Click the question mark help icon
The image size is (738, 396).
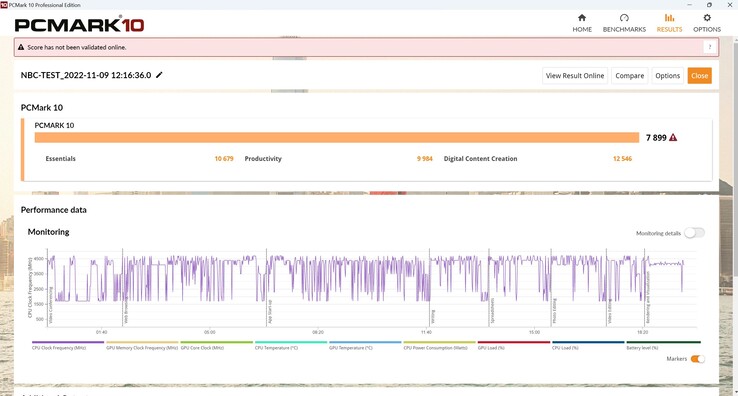point(709,47)
